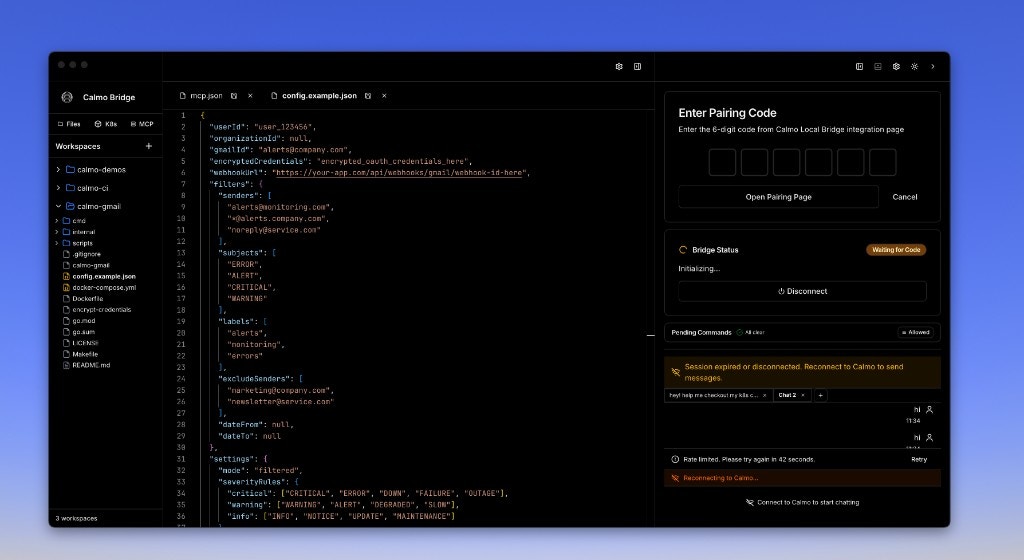Click the Bridge Status spinner icon
This screenshot has height=560, width=1024.
[x=683, y=250]
